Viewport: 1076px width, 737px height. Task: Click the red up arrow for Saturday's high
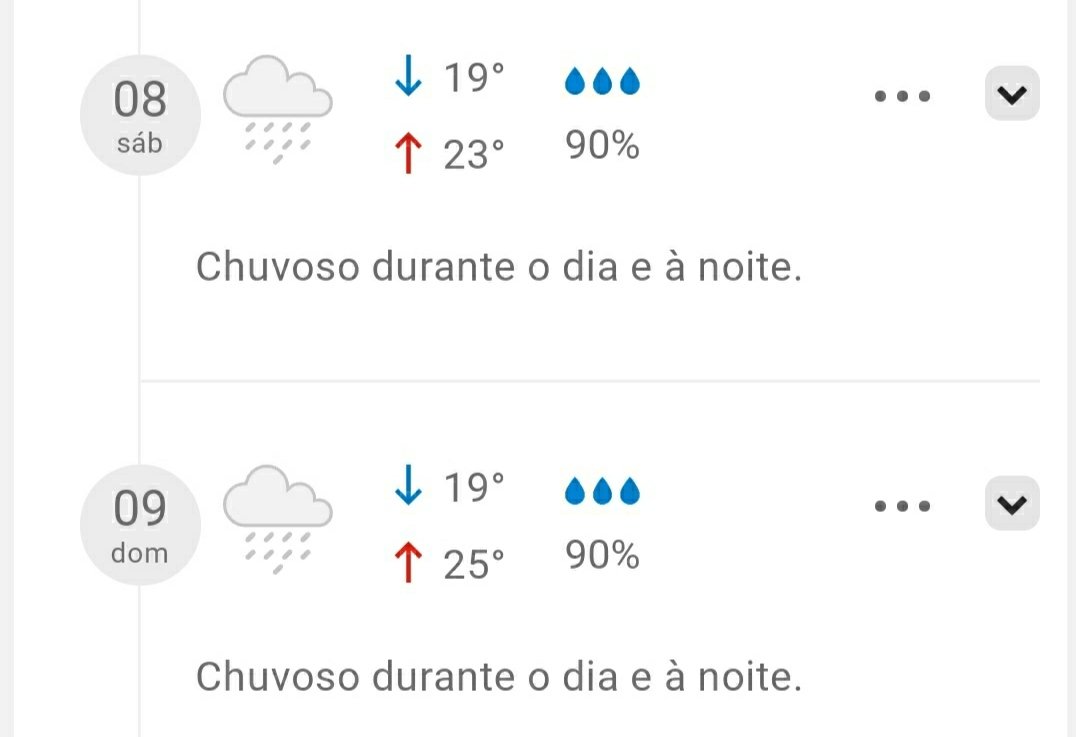tap(408, 155)
